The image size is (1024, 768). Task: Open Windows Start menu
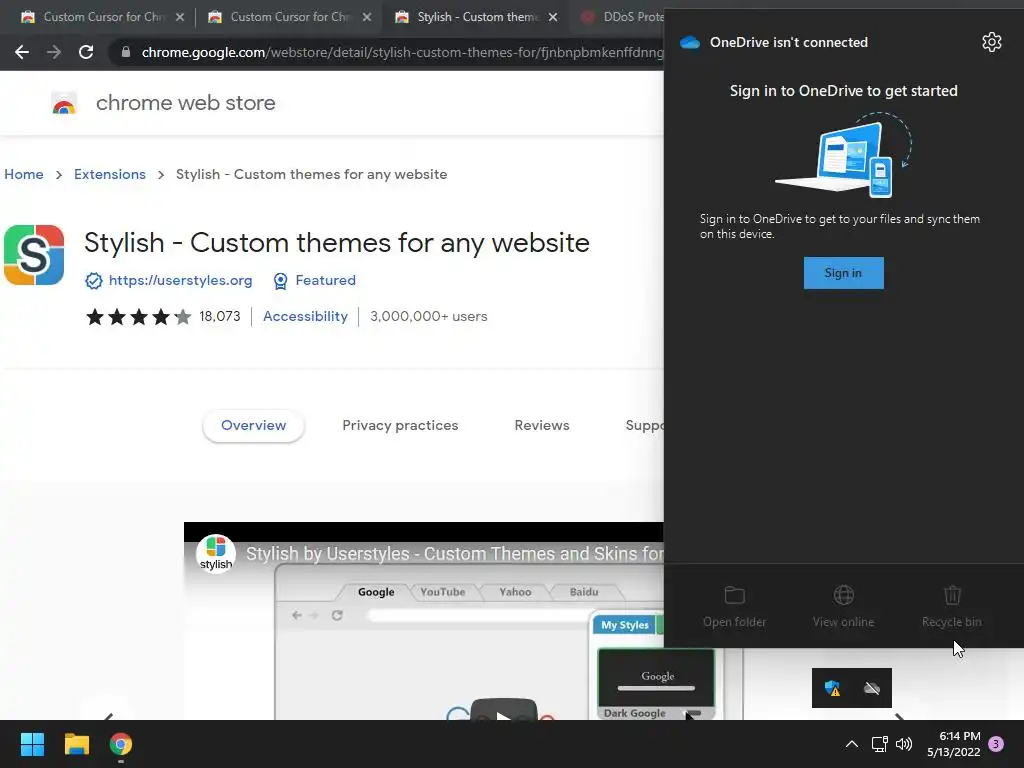32,744
